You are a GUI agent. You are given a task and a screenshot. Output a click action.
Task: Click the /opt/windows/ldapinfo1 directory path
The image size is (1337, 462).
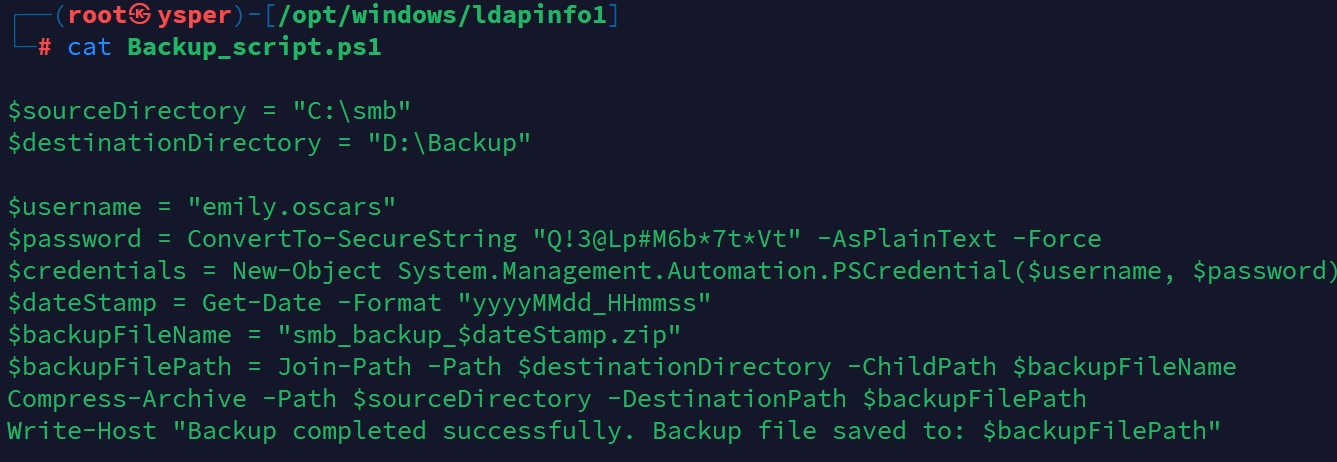click(434, 16)
